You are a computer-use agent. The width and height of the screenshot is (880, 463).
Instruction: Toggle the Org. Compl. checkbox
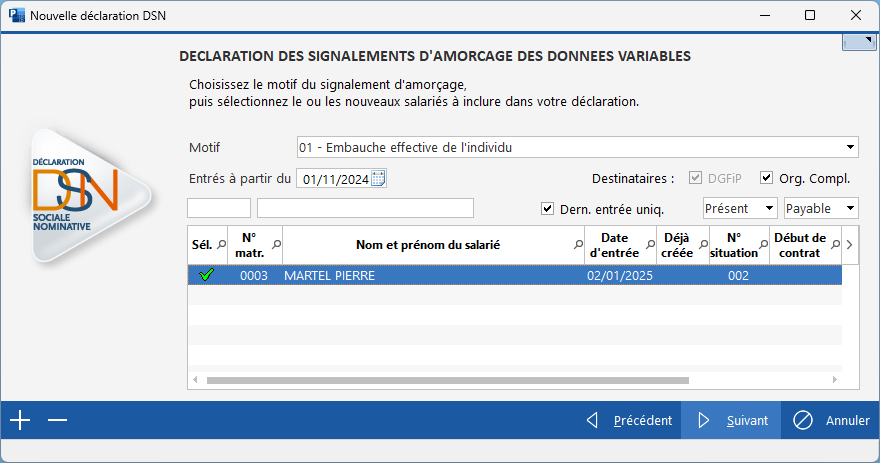click(x=767, y=178)
